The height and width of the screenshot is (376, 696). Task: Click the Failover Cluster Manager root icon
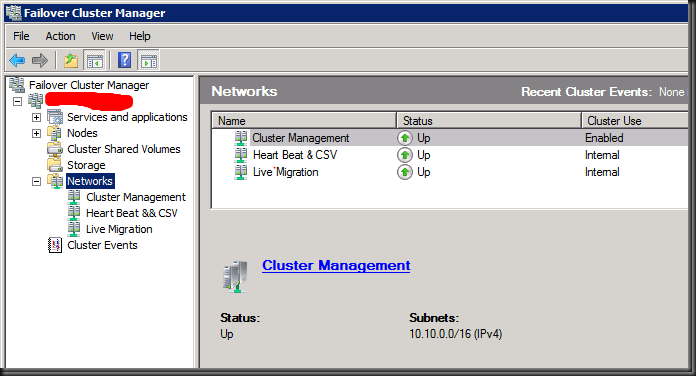(17, 84)
